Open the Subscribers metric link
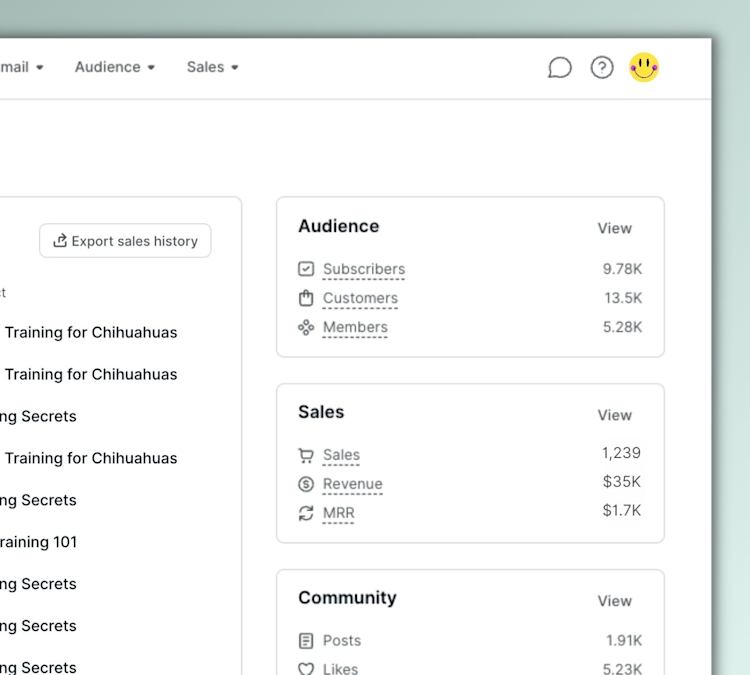 tap(364, 269)
